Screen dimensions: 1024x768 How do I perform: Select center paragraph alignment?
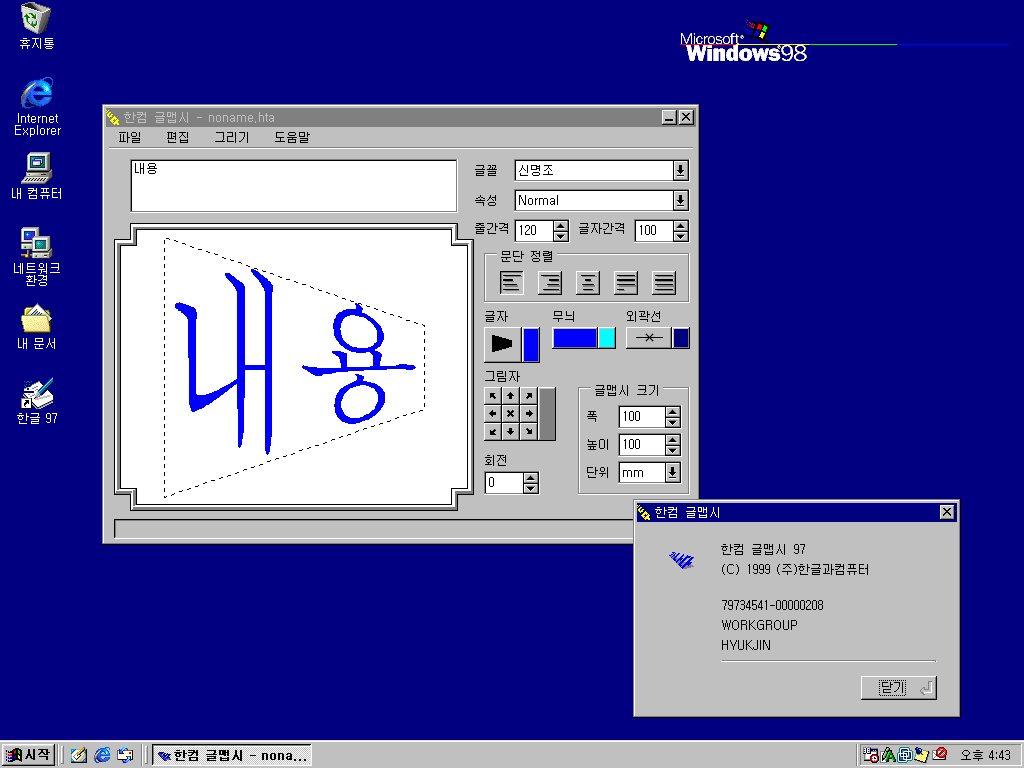click(588, 282)
